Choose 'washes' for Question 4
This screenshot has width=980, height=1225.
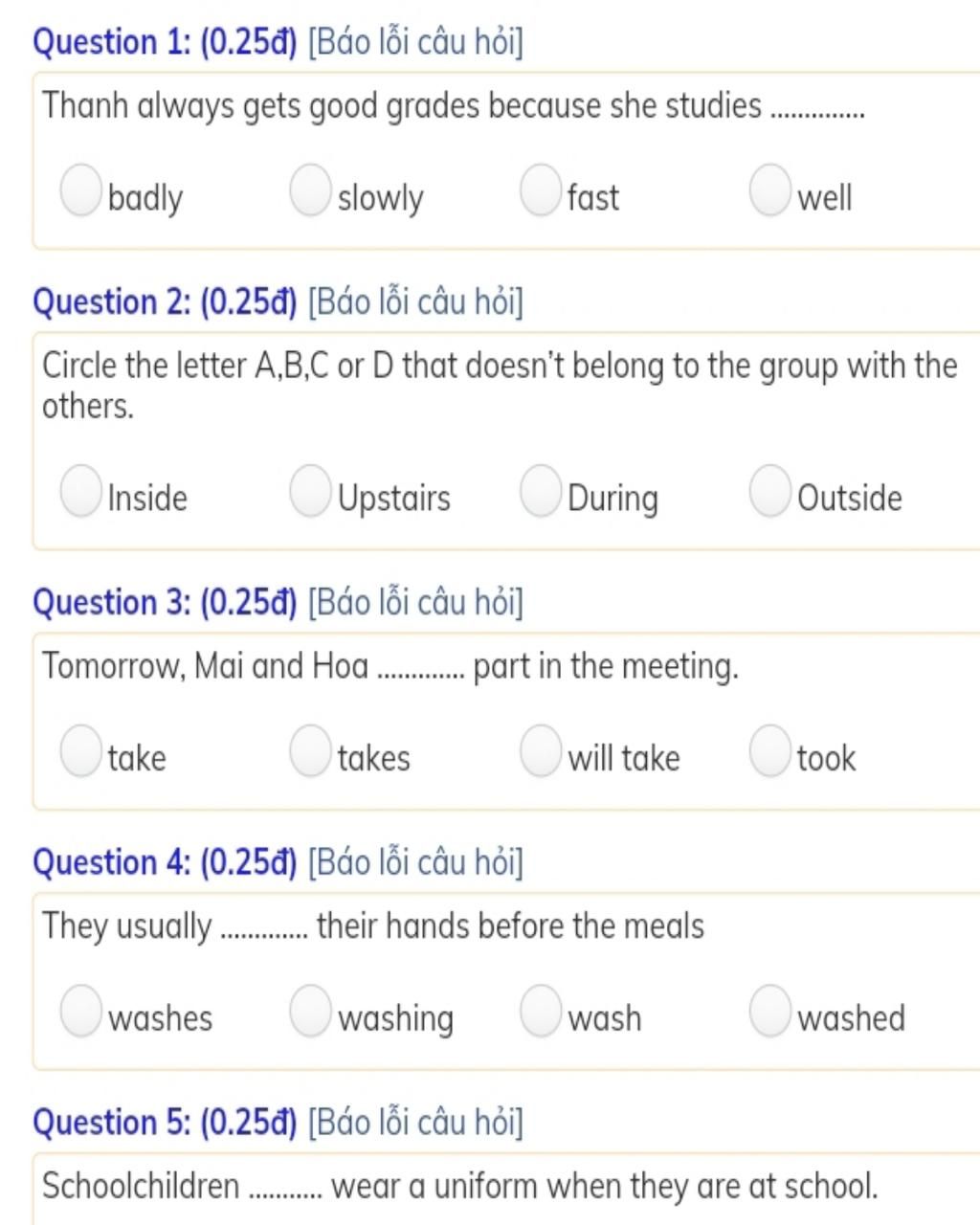81,1011
